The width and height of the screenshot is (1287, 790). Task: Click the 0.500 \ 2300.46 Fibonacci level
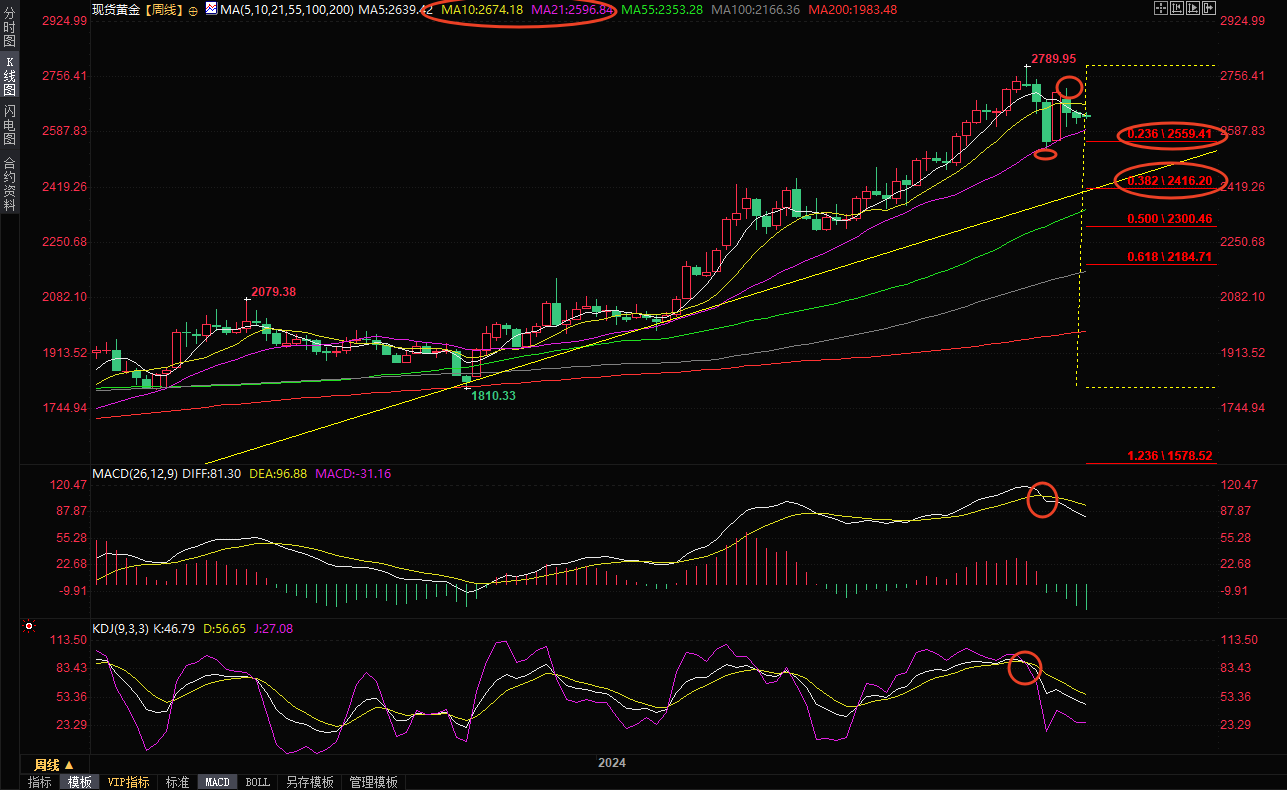pyautogui.click(x=1169, y=219)
